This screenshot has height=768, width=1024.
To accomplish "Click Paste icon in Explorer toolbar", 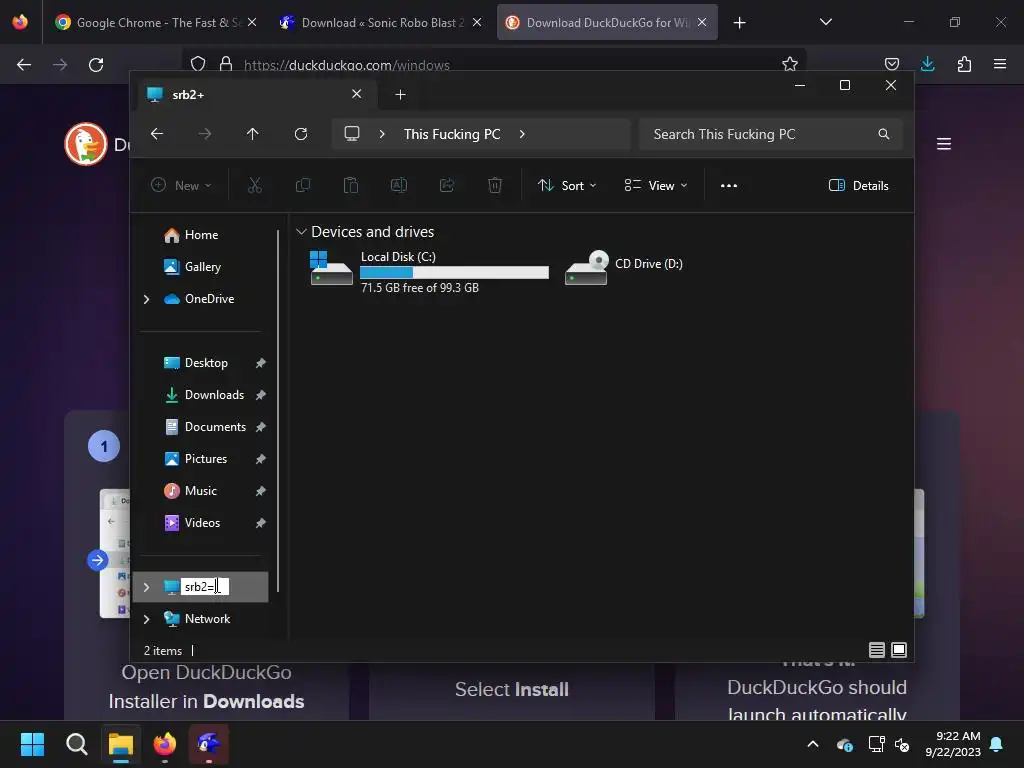I will click(x=351, y=185).
